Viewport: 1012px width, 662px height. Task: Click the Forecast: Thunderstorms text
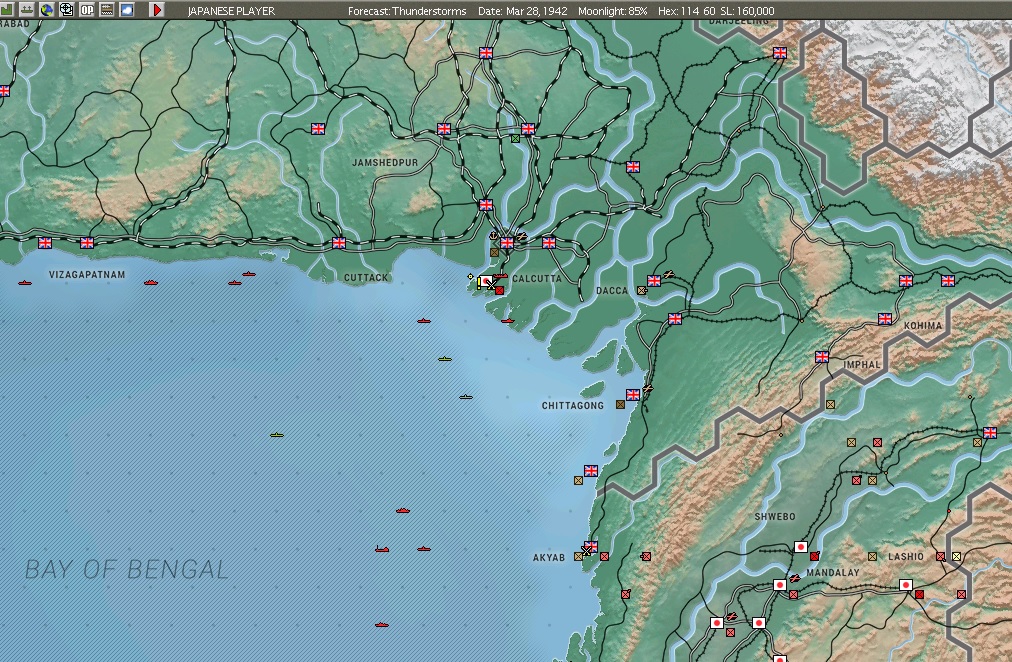coord(407,11)
